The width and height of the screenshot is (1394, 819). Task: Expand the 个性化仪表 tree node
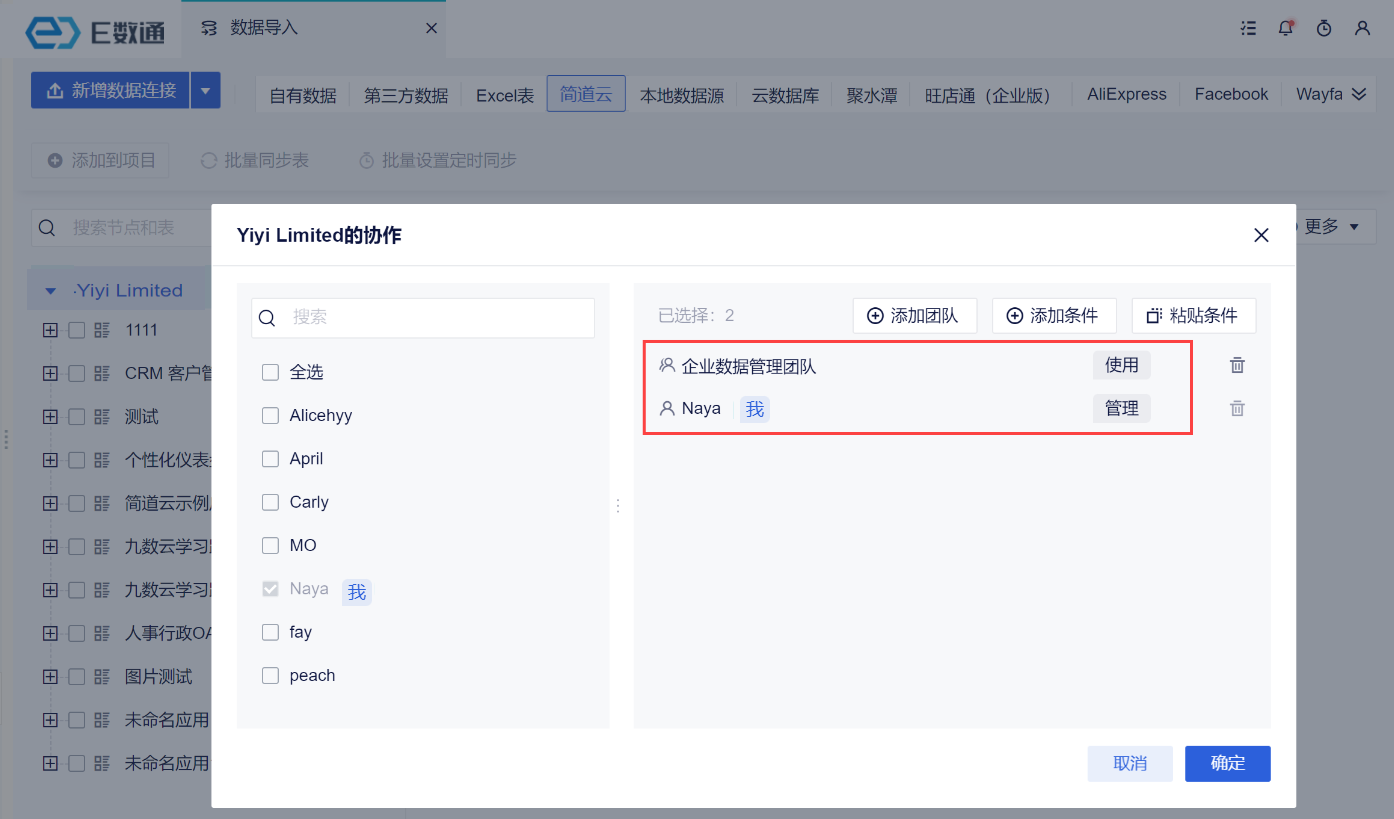pyautogui.click(x=50, y=460)
